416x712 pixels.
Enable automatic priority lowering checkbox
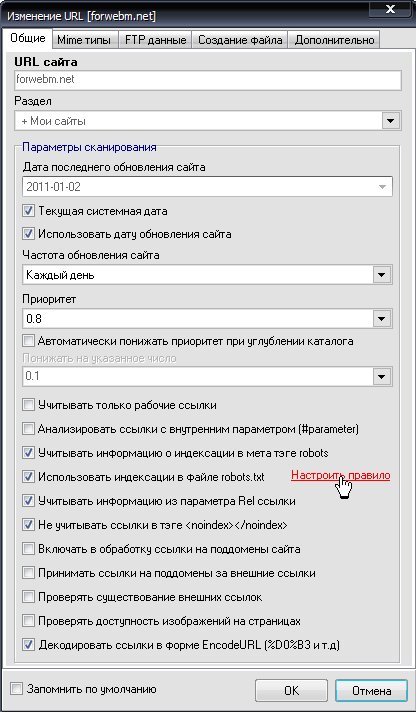click(x=28, y=340)
